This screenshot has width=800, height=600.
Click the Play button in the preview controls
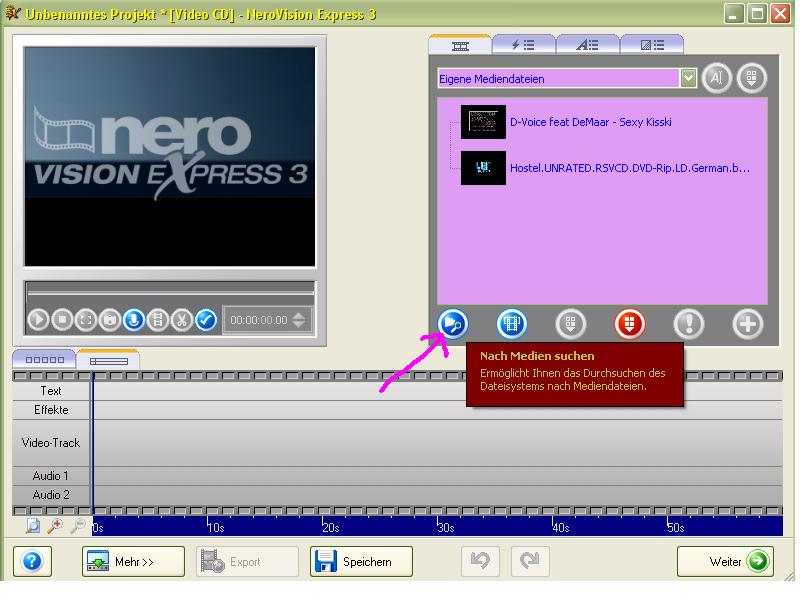pos(38,320)
